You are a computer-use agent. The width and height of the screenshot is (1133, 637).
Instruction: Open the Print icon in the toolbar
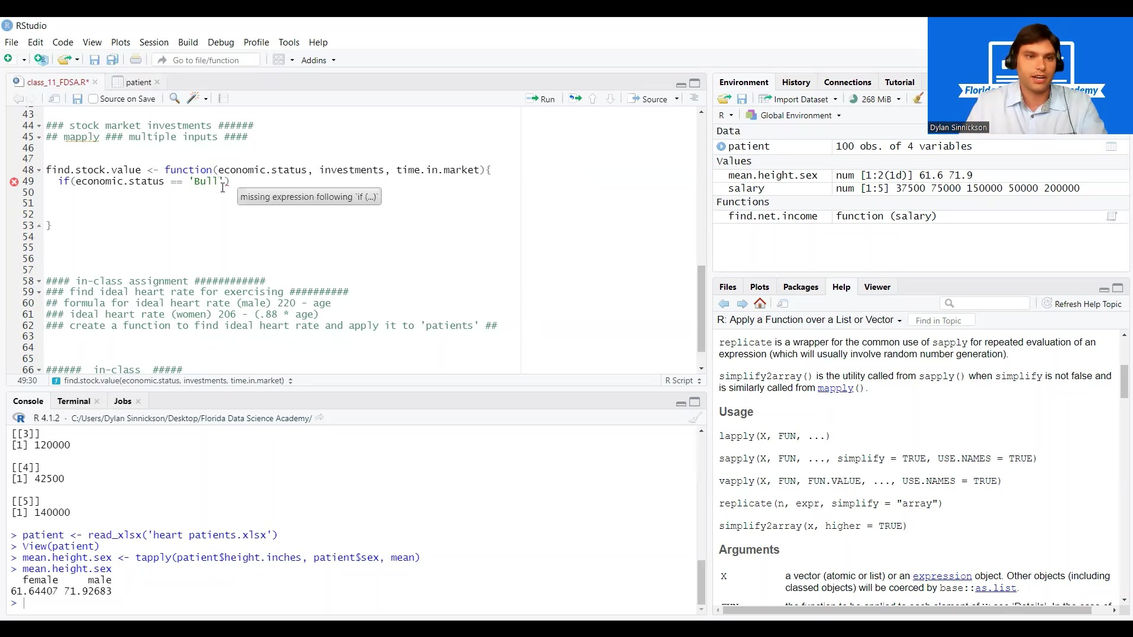(x=135, y=60)
